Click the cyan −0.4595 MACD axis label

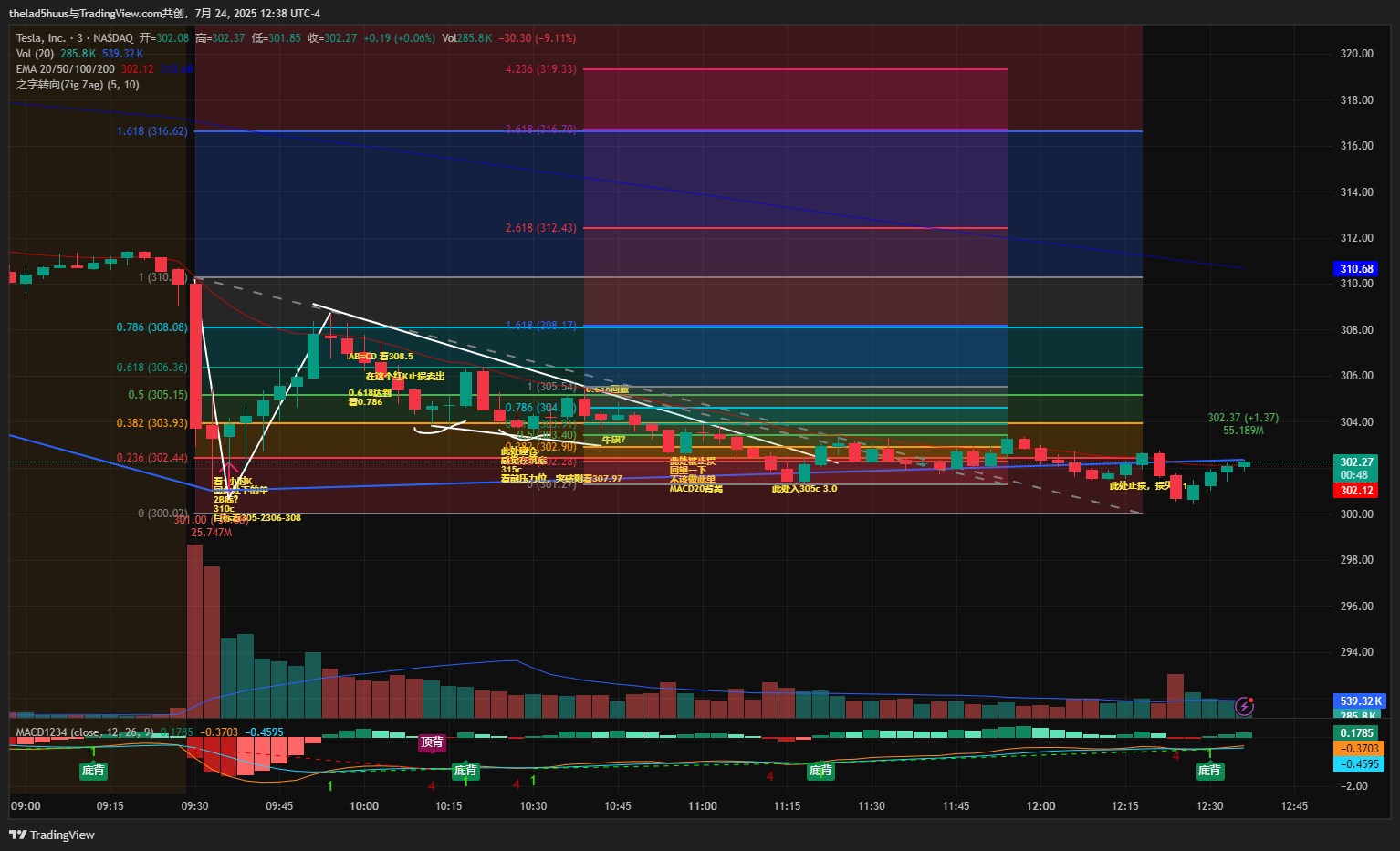(1359, 764)
